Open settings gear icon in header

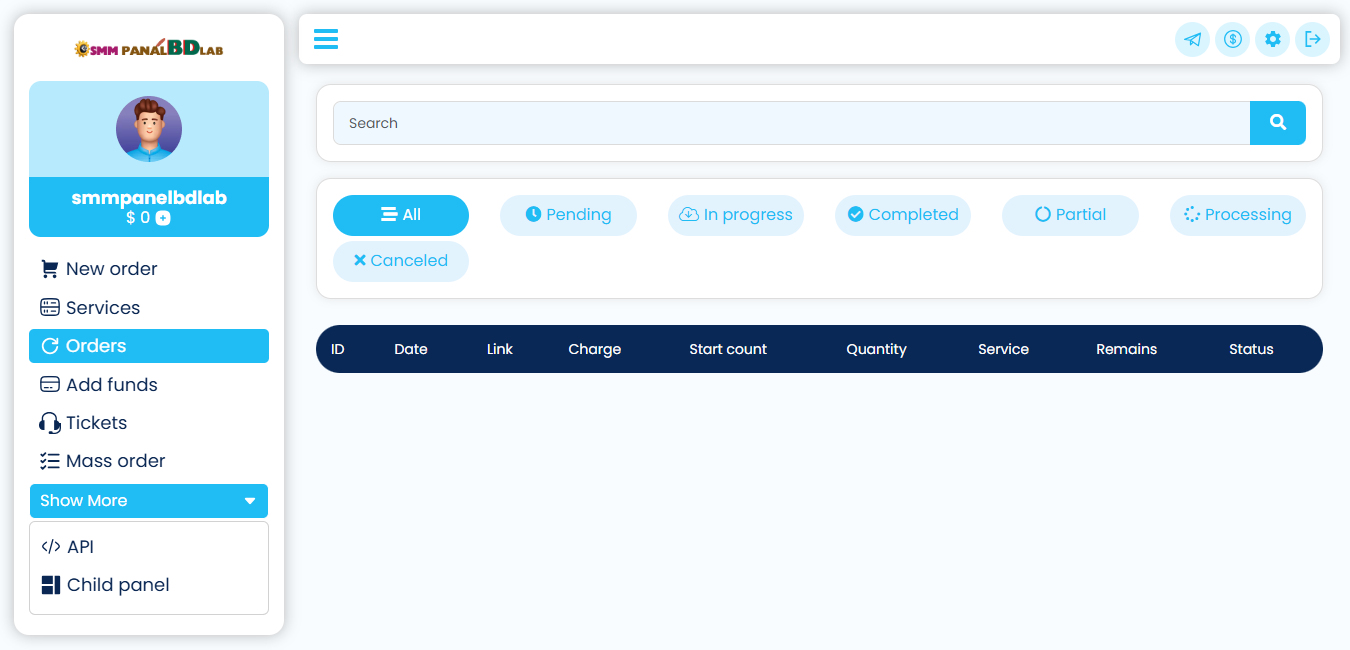[1272, 40]
